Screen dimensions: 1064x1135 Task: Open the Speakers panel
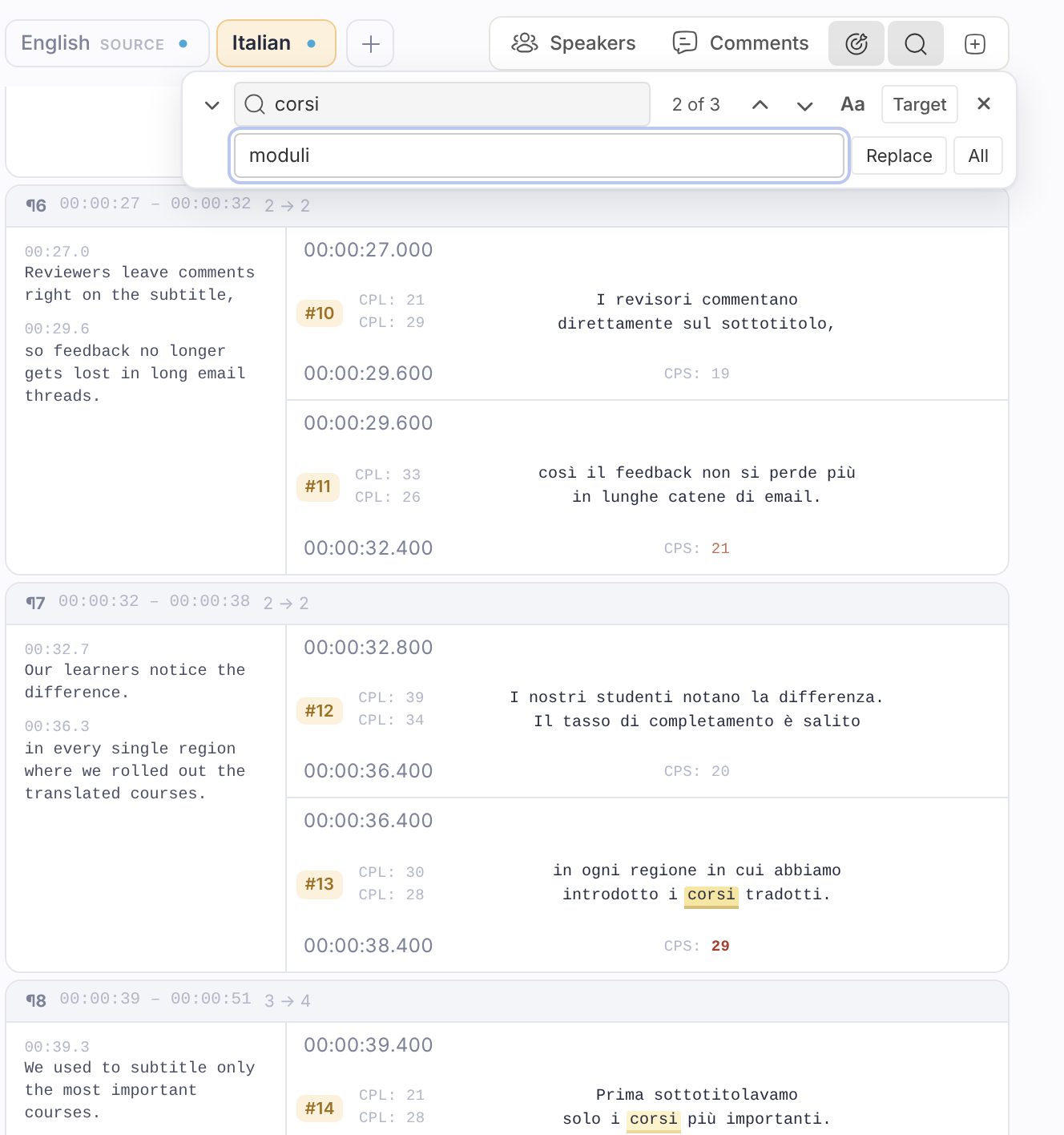(574, 43)
